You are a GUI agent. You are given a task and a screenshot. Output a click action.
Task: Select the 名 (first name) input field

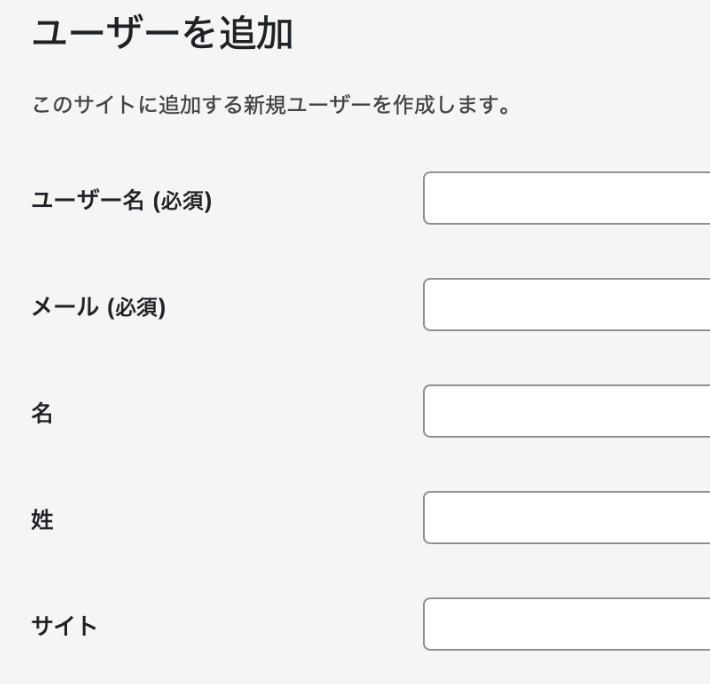click(x=566, y=411)
